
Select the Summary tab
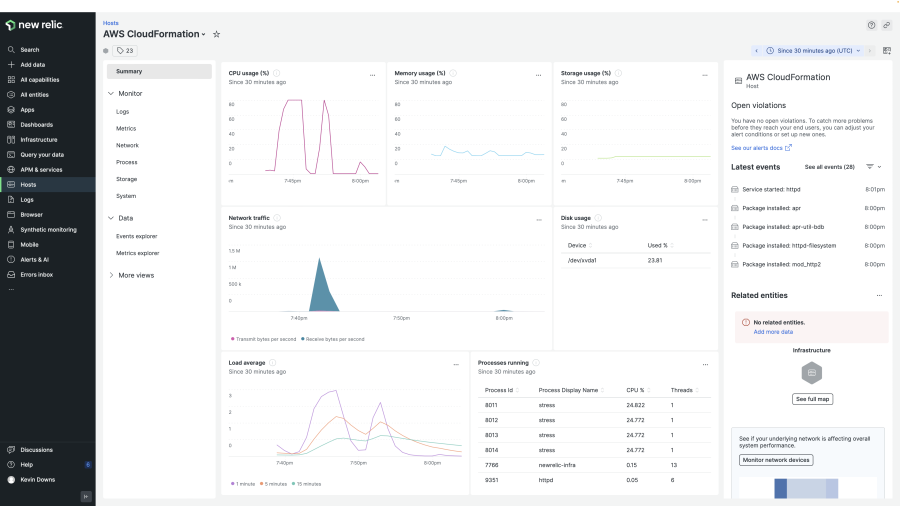click(x=159, y=71)
